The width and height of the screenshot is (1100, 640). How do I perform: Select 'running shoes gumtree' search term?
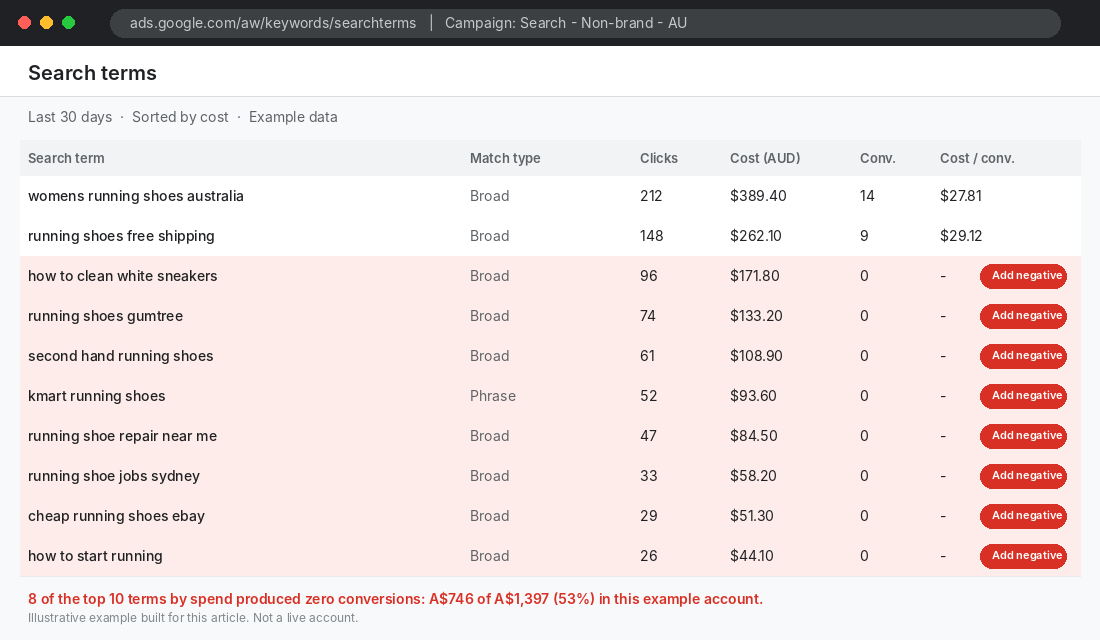[x=105, y=316]
